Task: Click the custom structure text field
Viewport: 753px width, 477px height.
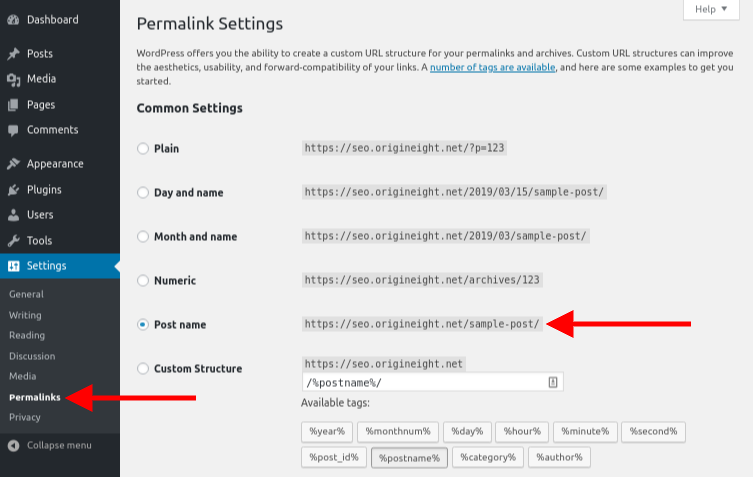Action: [x=432, y=382]
